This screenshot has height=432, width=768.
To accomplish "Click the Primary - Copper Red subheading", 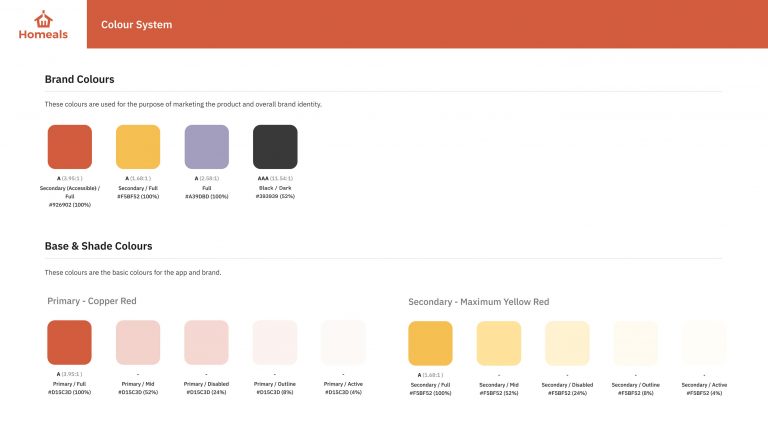I will [92, 301].
